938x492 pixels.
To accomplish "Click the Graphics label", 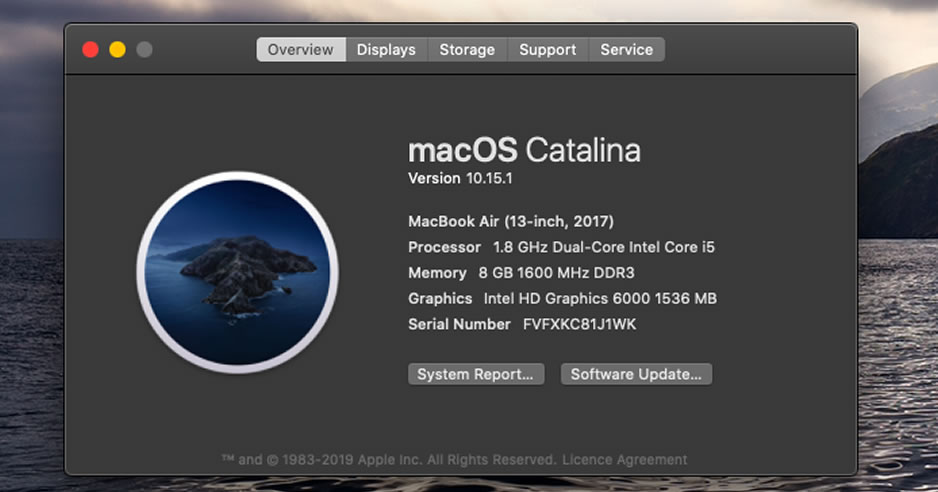I will tap(440, 299).
